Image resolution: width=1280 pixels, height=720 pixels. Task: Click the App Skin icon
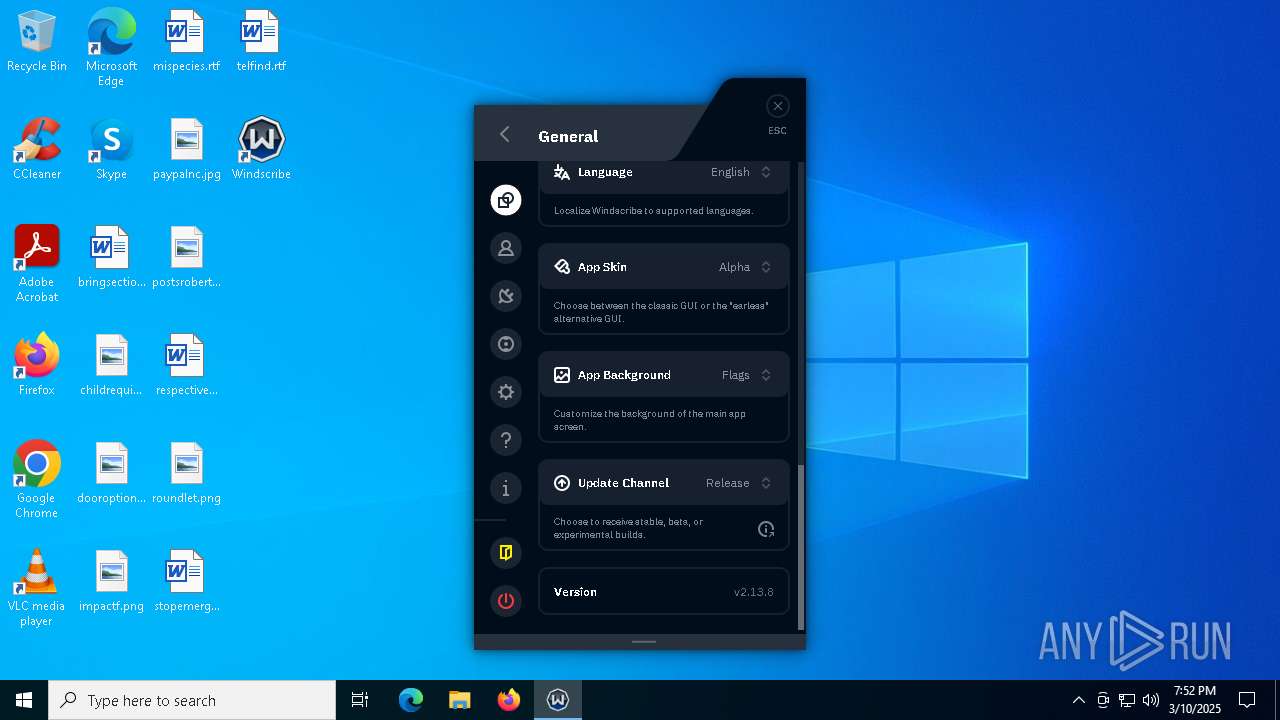pyautogui.click(x=562, y=267)
